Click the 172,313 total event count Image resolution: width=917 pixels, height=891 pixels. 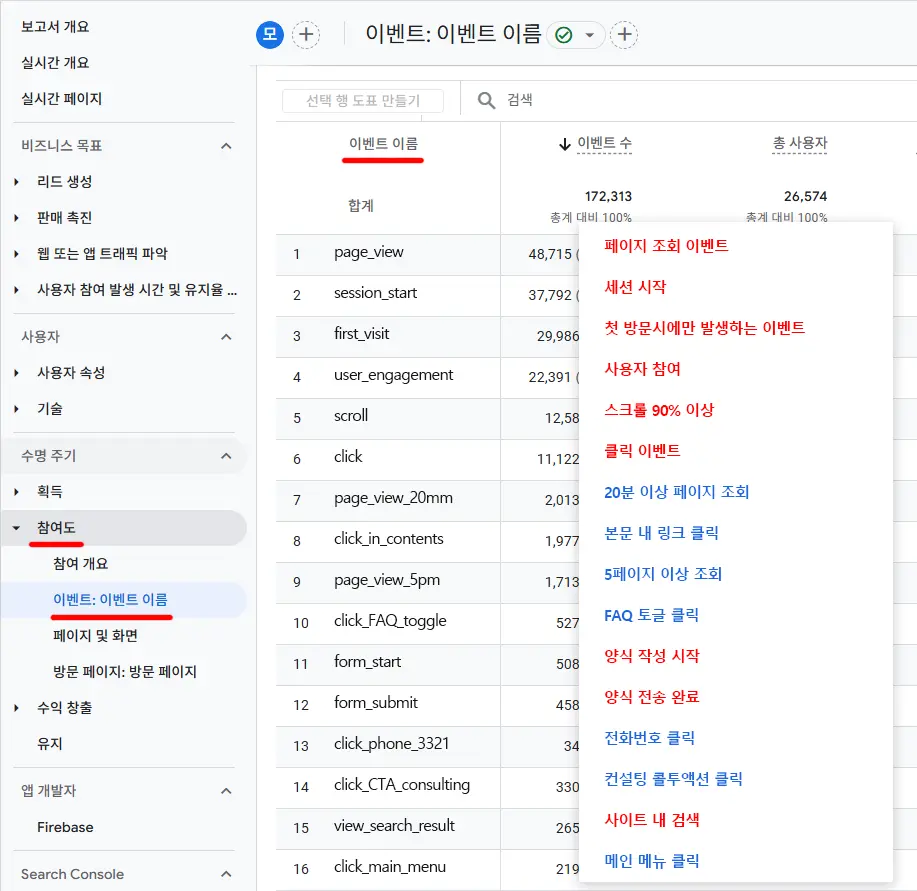pos(608,196)
